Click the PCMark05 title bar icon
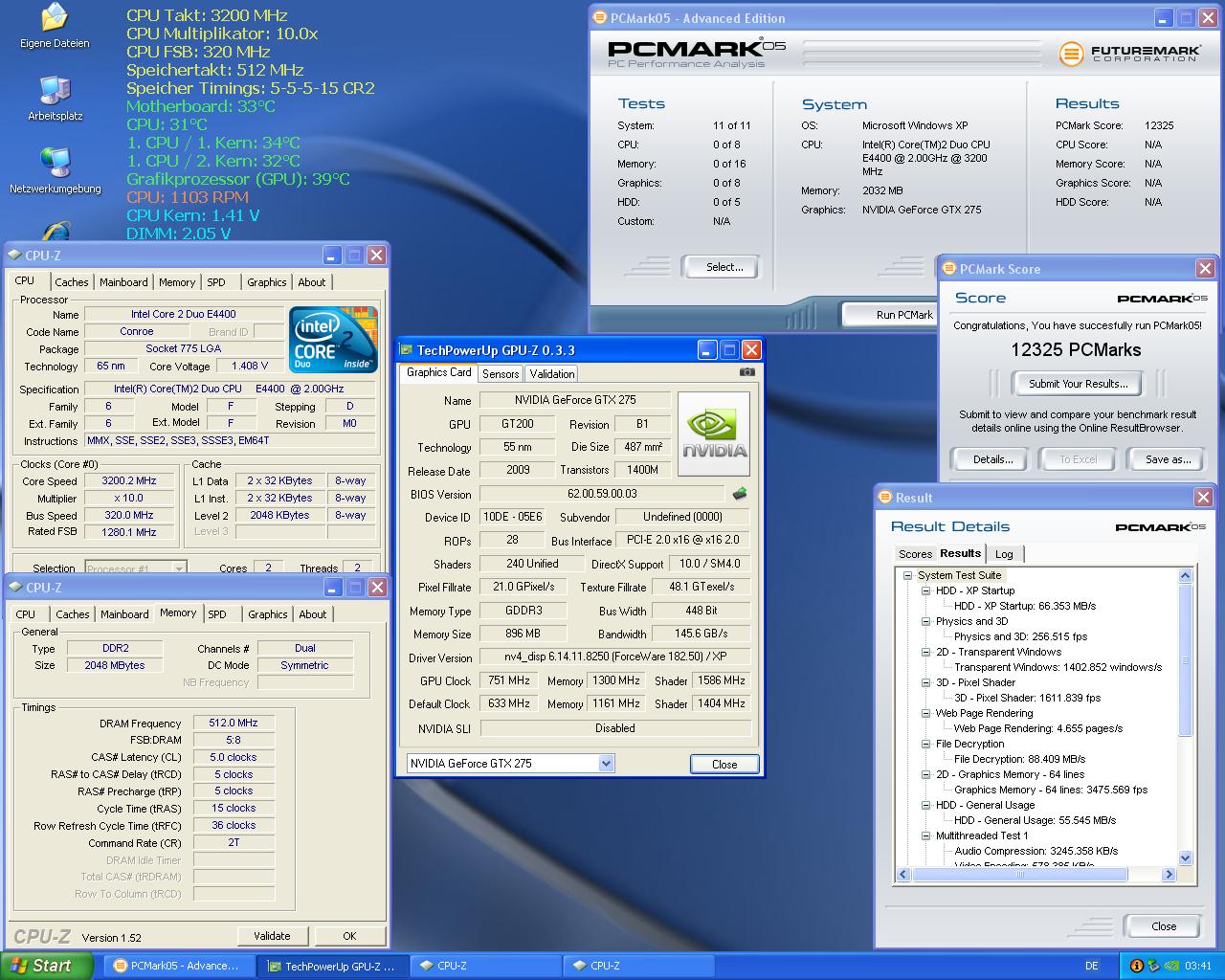Viewport: 1225px width, 980px height. 601,17
